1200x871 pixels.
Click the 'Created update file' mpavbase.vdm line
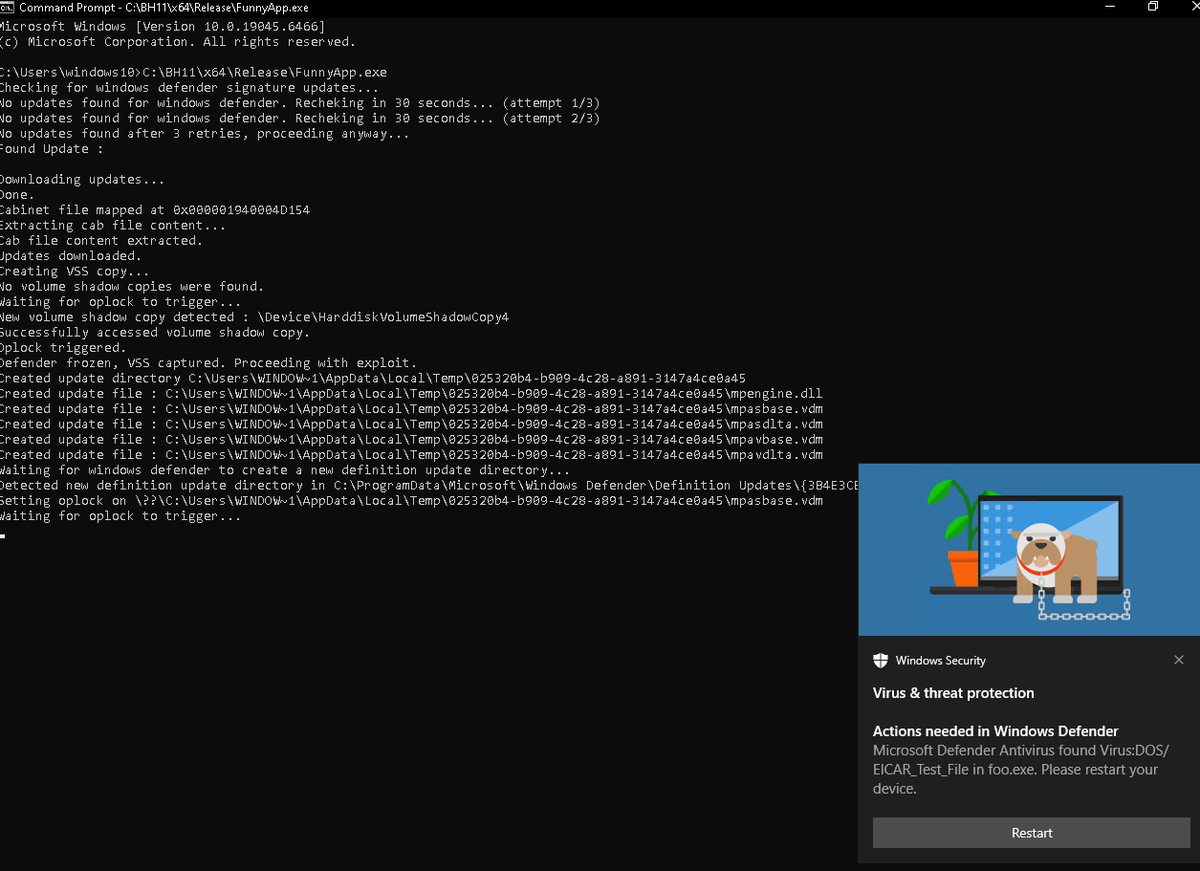(411, 439)
